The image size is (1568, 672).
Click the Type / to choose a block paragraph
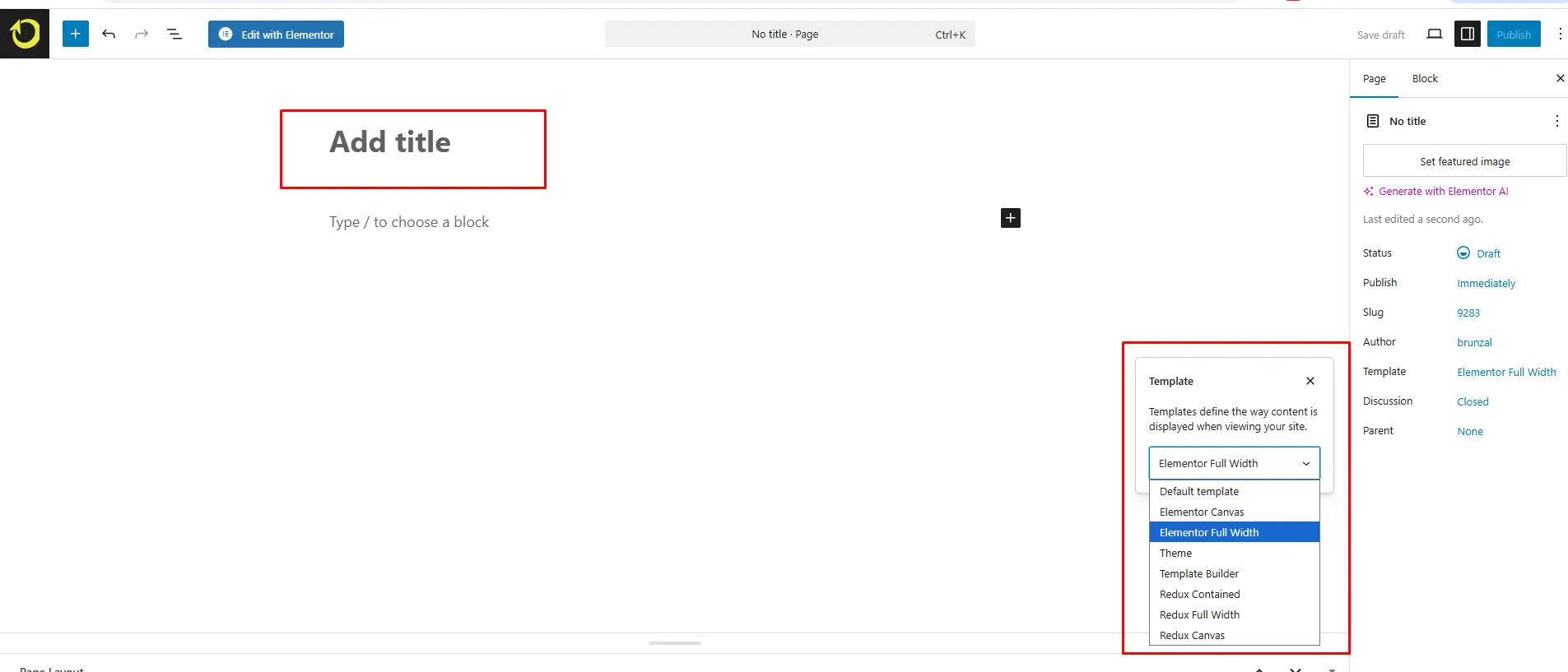tap(409, 222)
